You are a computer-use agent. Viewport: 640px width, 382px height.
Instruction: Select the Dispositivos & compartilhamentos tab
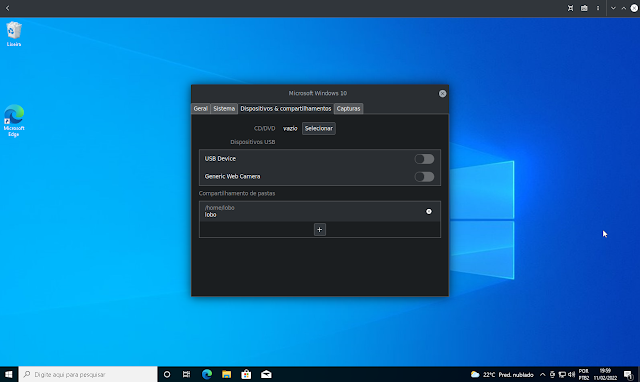point(286,109)
